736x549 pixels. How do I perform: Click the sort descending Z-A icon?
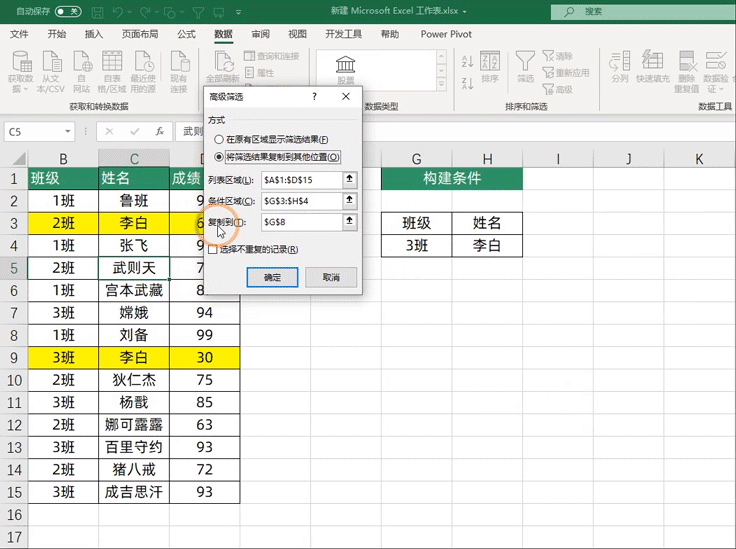[468, 83]
